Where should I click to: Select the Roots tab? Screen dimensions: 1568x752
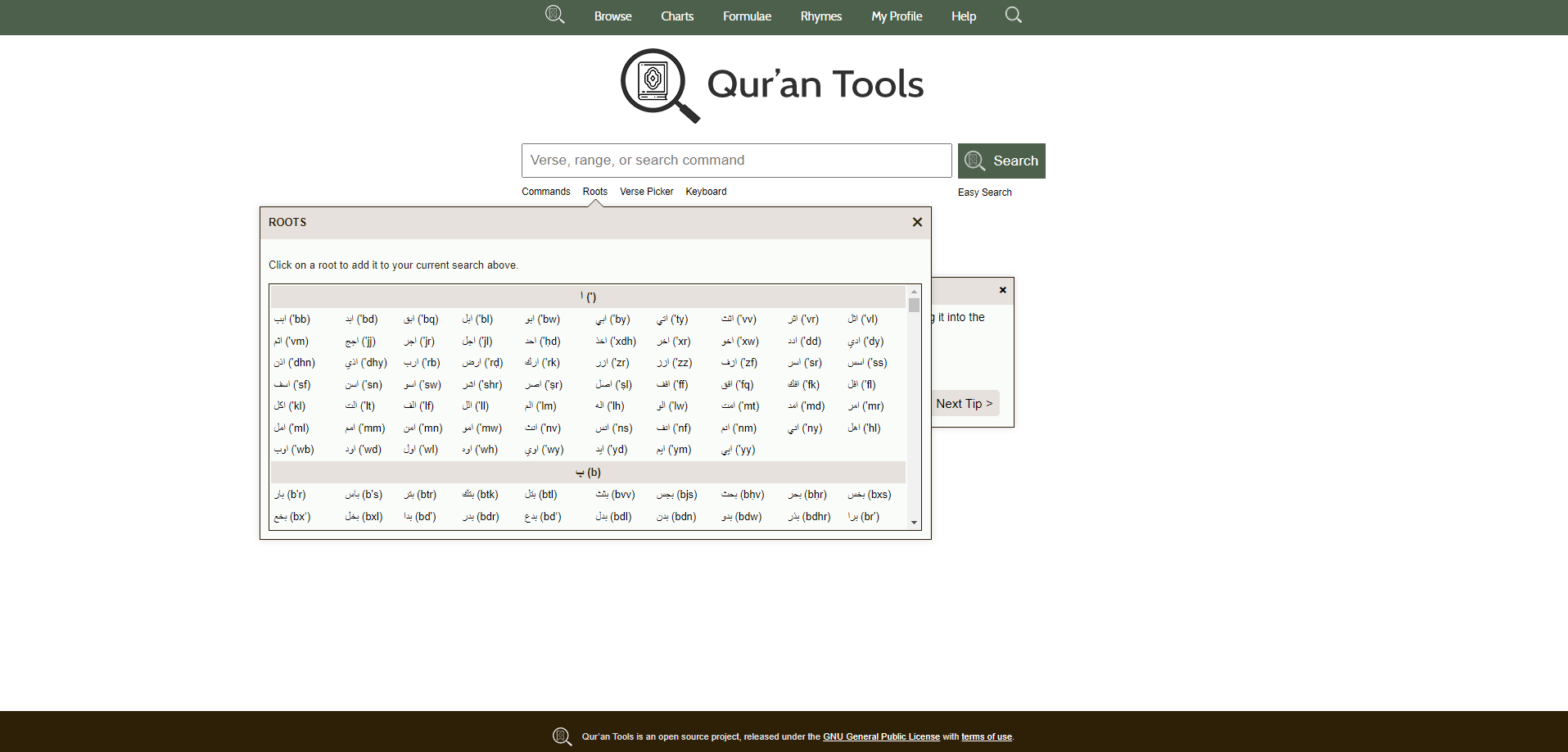tap(595, 192)
